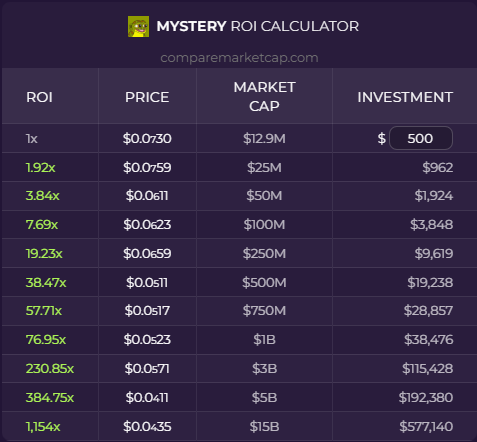Click the $250M market cap cell

(264, 254)
